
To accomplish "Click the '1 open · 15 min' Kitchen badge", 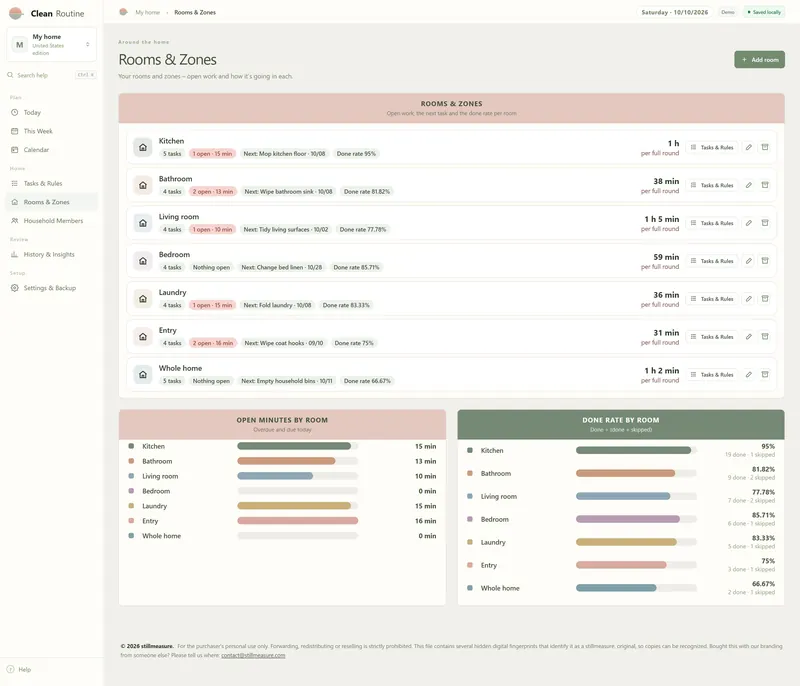I will click(x=212, y=154).
